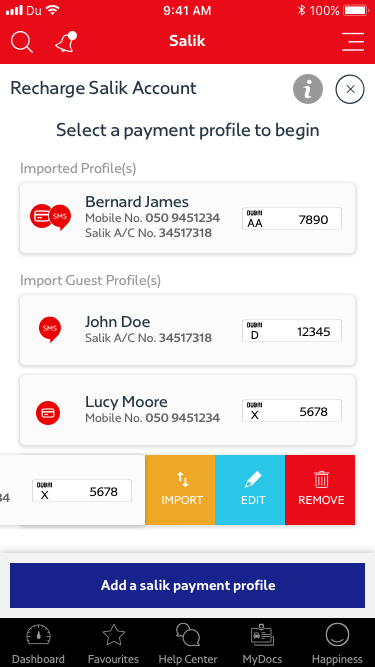
Task: Go to the Dashboard tab
Action: [38, 644]
